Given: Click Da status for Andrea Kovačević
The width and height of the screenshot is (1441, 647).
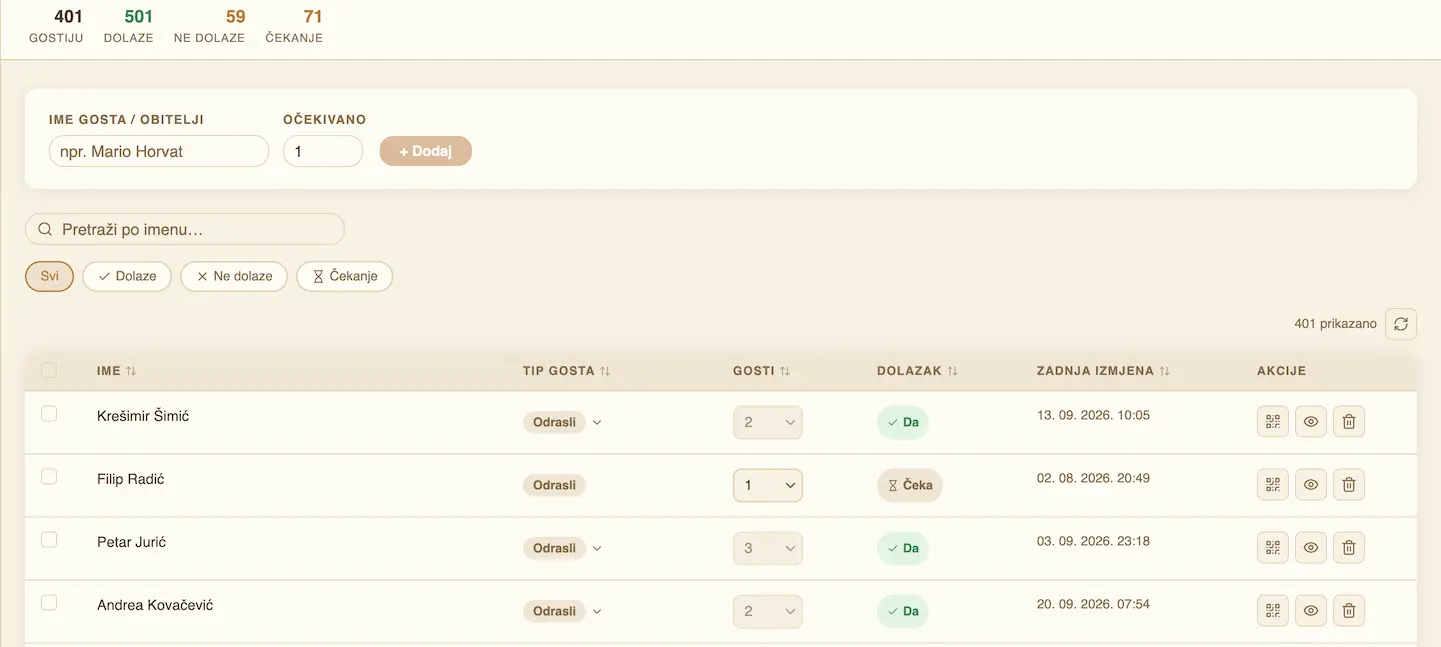Looking at the screenshot, I should click(903, 611).
